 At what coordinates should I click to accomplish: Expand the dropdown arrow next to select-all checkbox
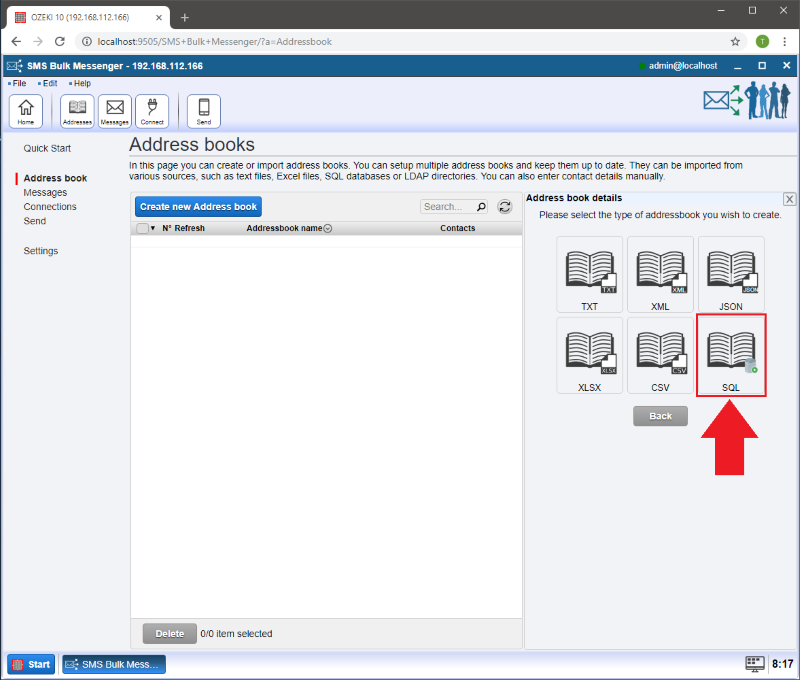click(x=153, y=228)
